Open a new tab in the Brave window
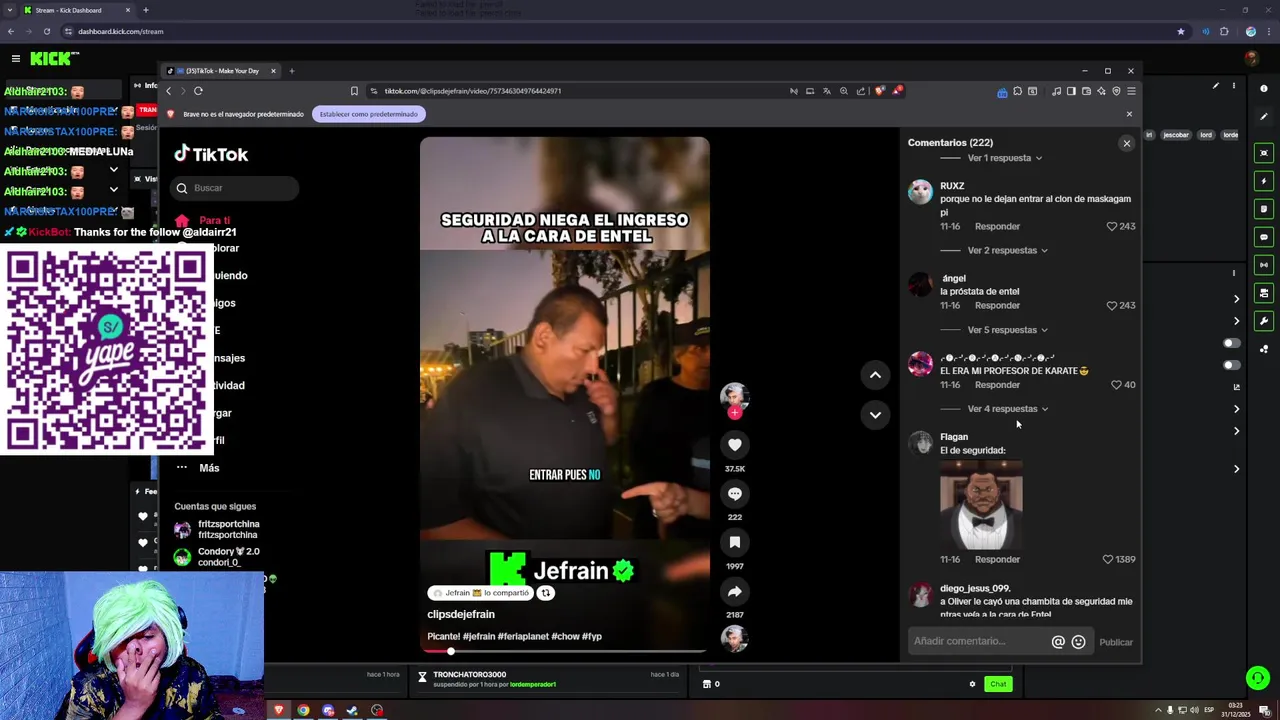 click(x=292, y=71)
